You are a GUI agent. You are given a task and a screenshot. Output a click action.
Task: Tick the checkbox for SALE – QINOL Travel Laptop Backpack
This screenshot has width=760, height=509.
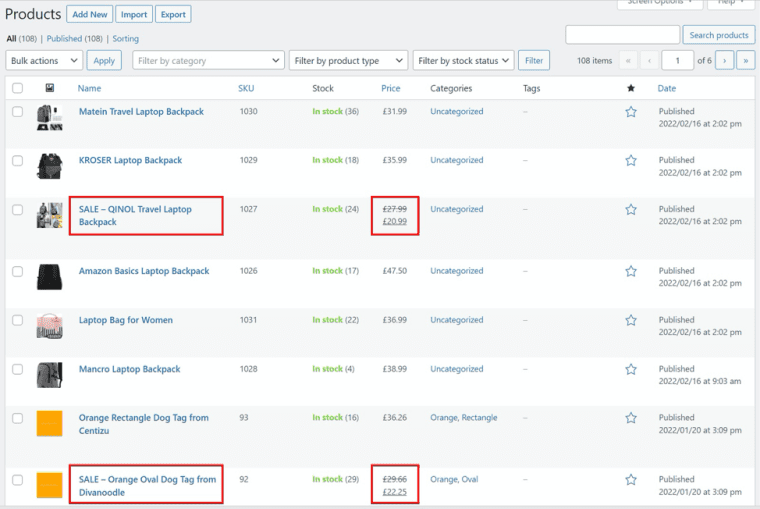click(17, 209)
